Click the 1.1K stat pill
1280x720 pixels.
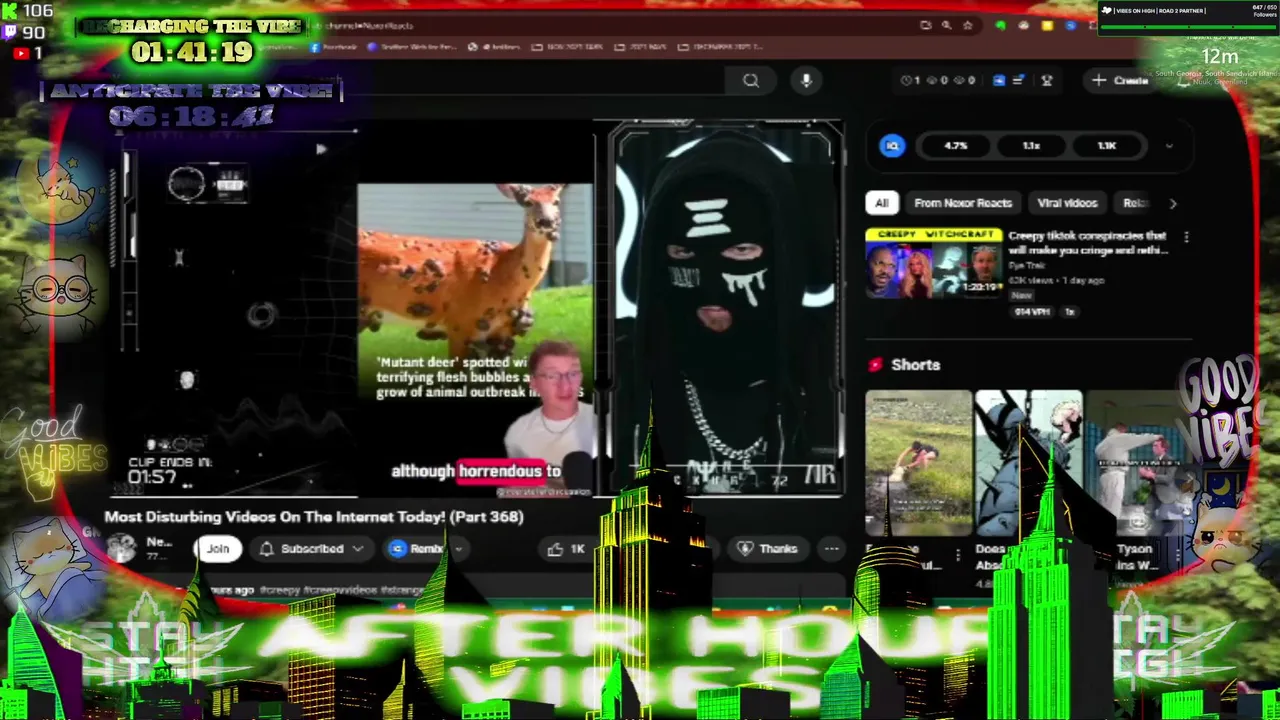click(x=1106, y=146)
